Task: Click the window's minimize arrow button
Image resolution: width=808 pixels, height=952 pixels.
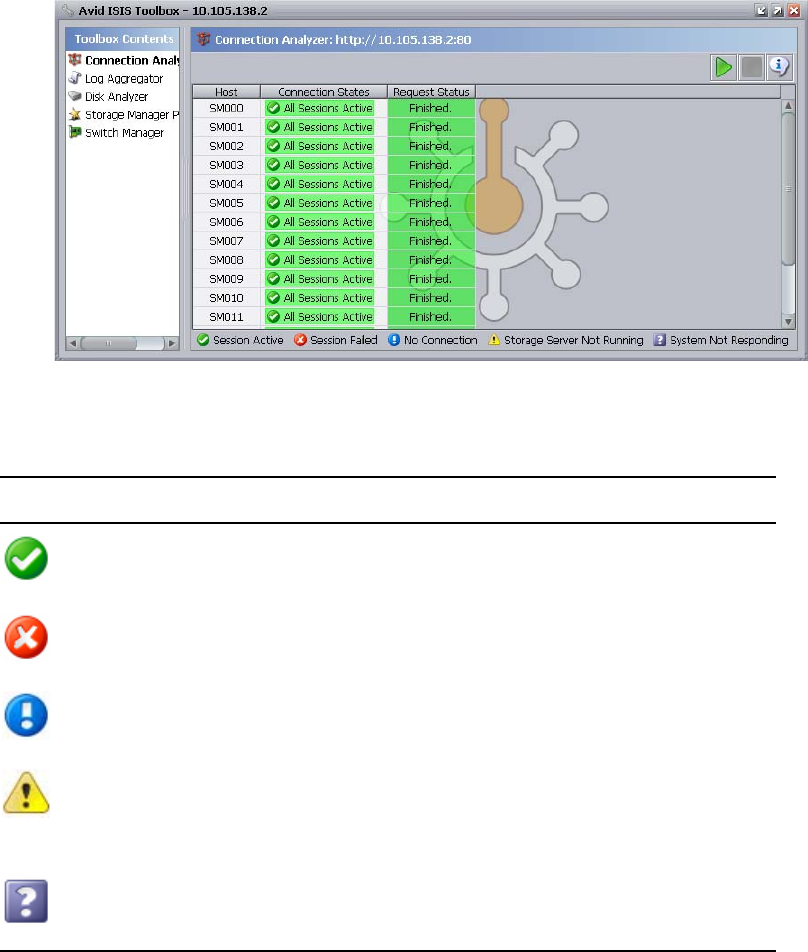Action: [761, 10]
